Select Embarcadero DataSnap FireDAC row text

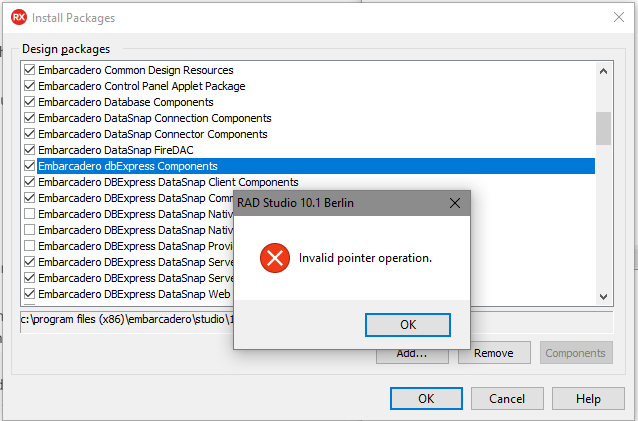(116, 150)
